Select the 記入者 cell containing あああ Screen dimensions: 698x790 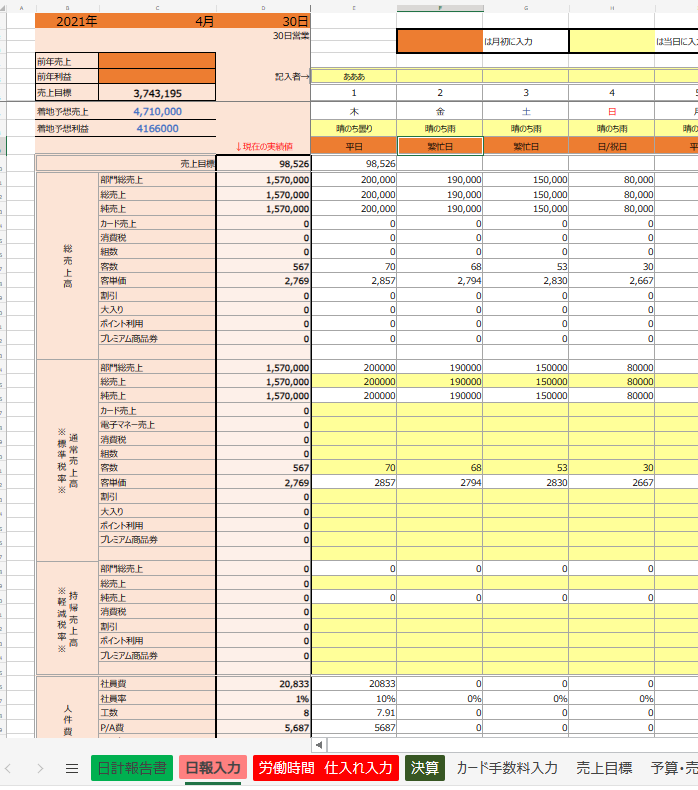click(x=354, y=76)
